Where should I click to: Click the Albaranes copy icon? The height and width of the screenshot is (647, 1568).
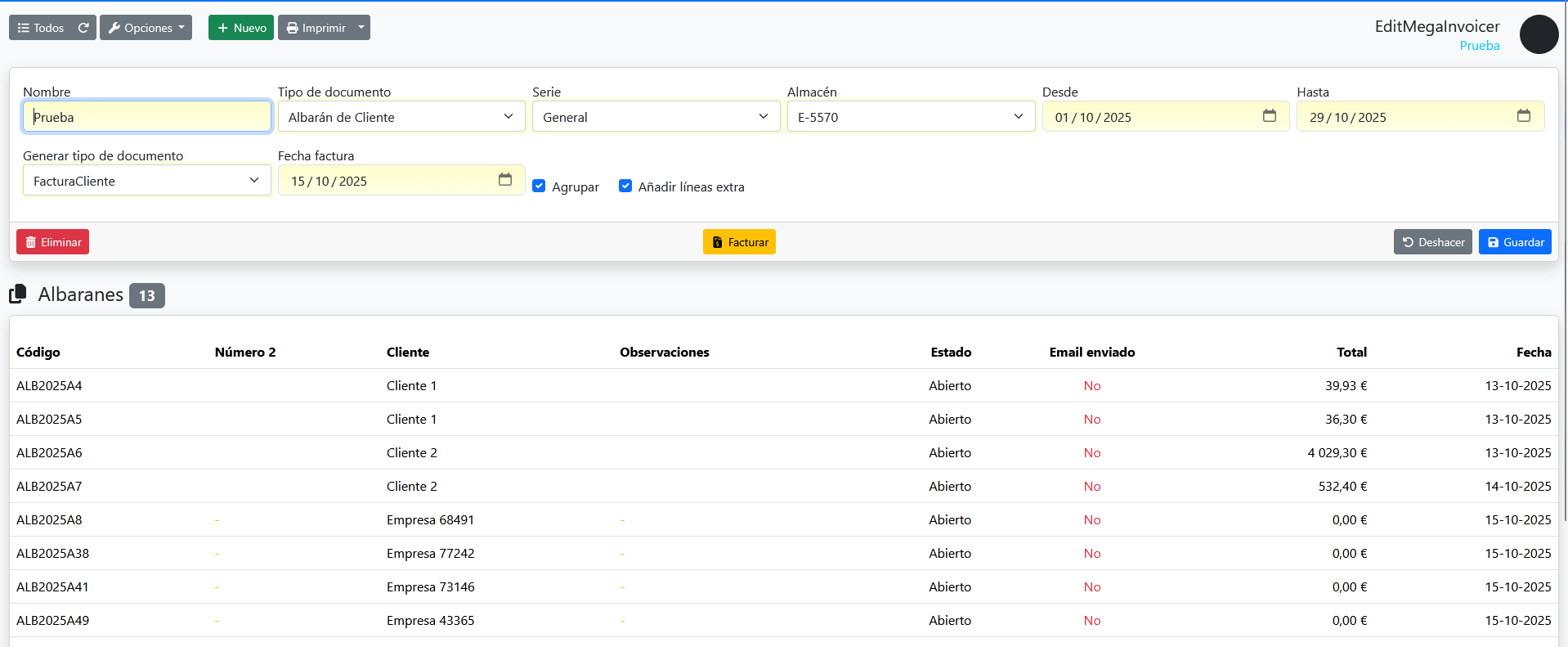tap(18, 294)
